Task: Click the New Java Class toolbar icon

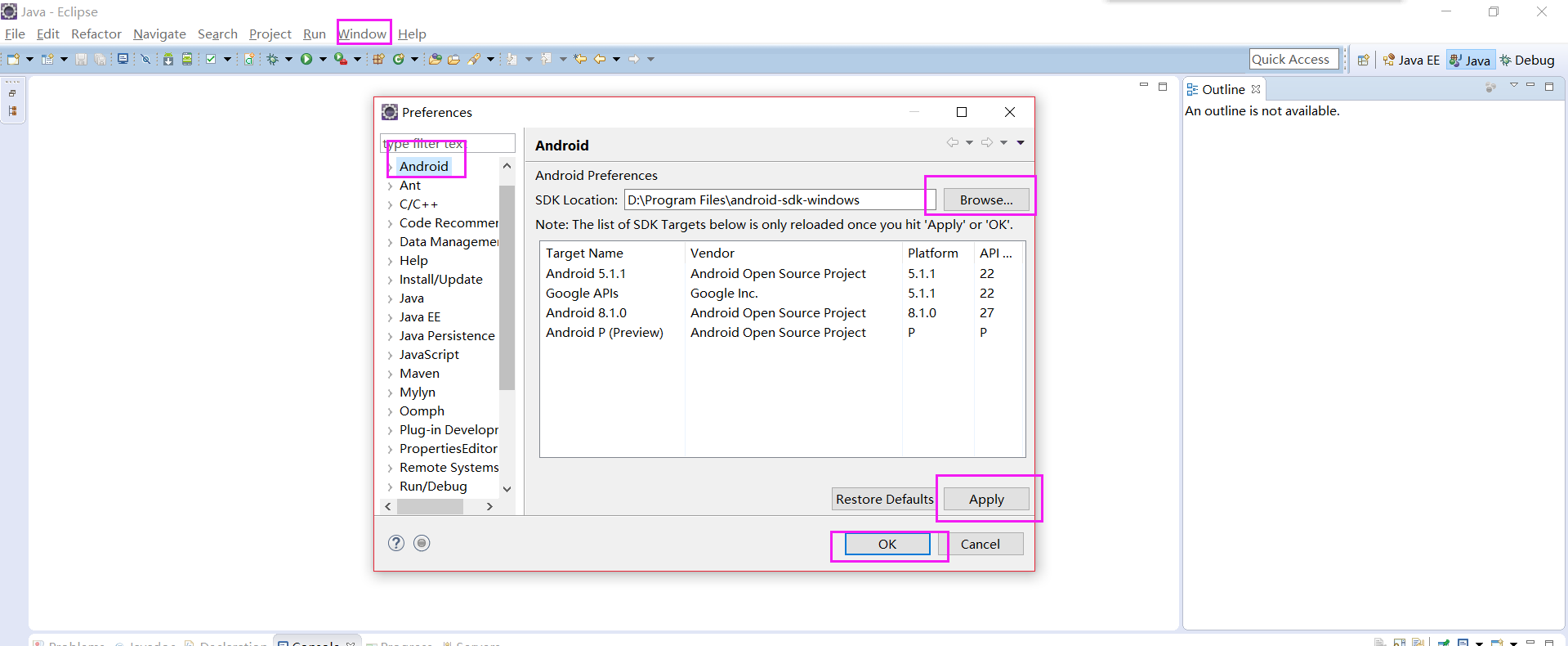Action: point(399,59)
